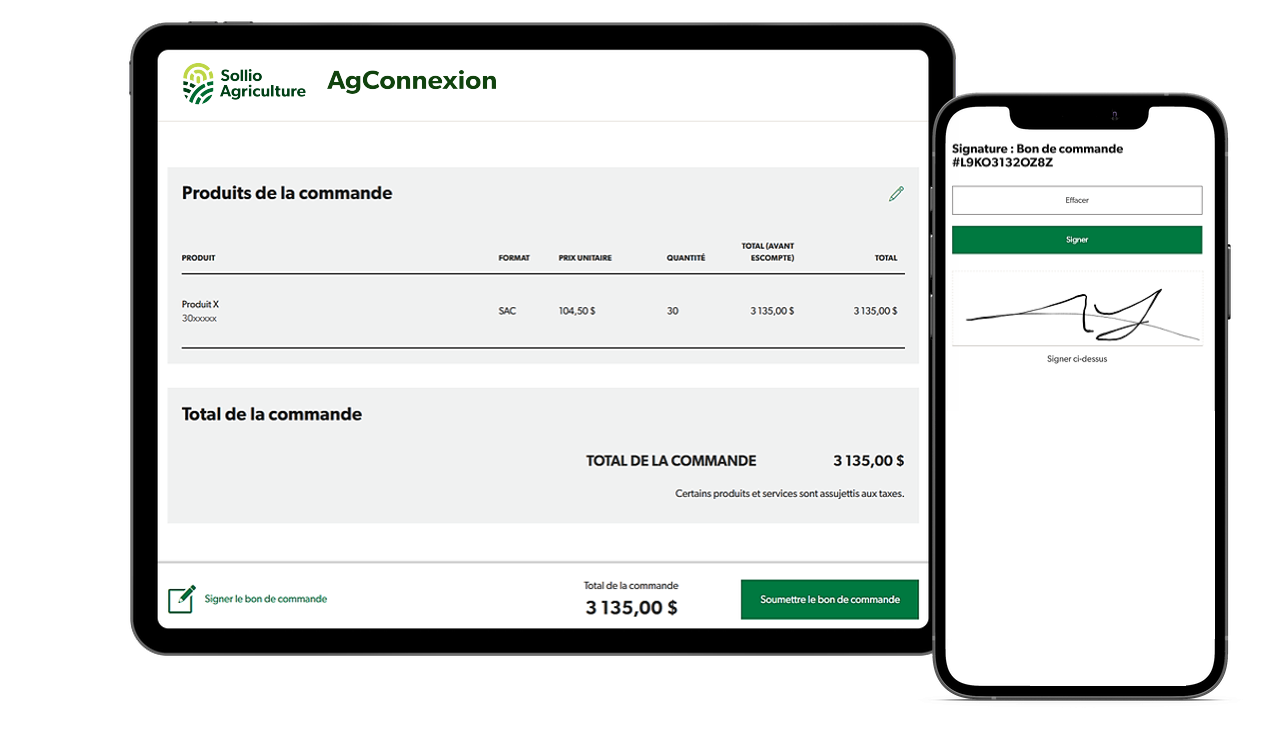Click the 'TOTAL DE LA COMMANDE' label
Screen dimensions: 1280x740
tap(671, 461)
